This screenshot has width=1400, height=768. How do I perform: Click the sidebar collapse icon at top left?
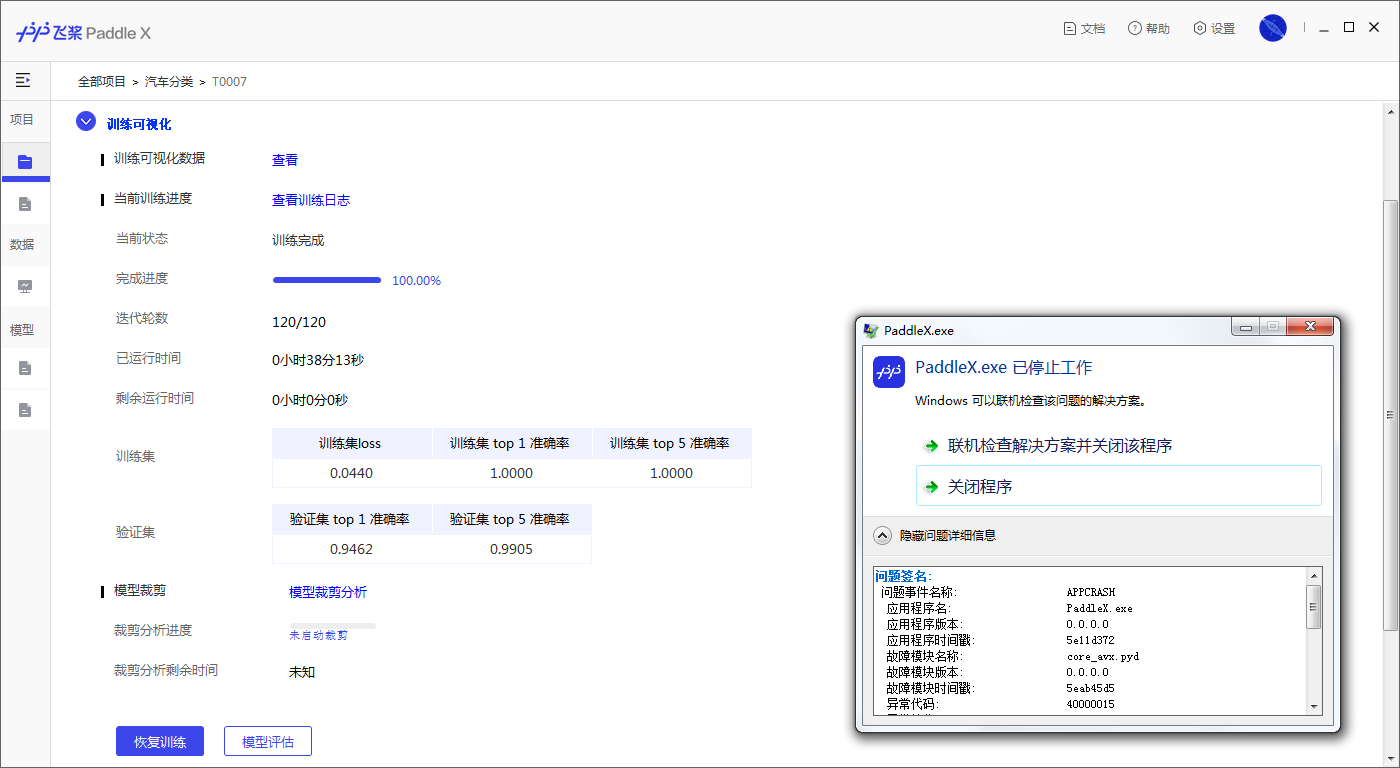pos(25,80)
